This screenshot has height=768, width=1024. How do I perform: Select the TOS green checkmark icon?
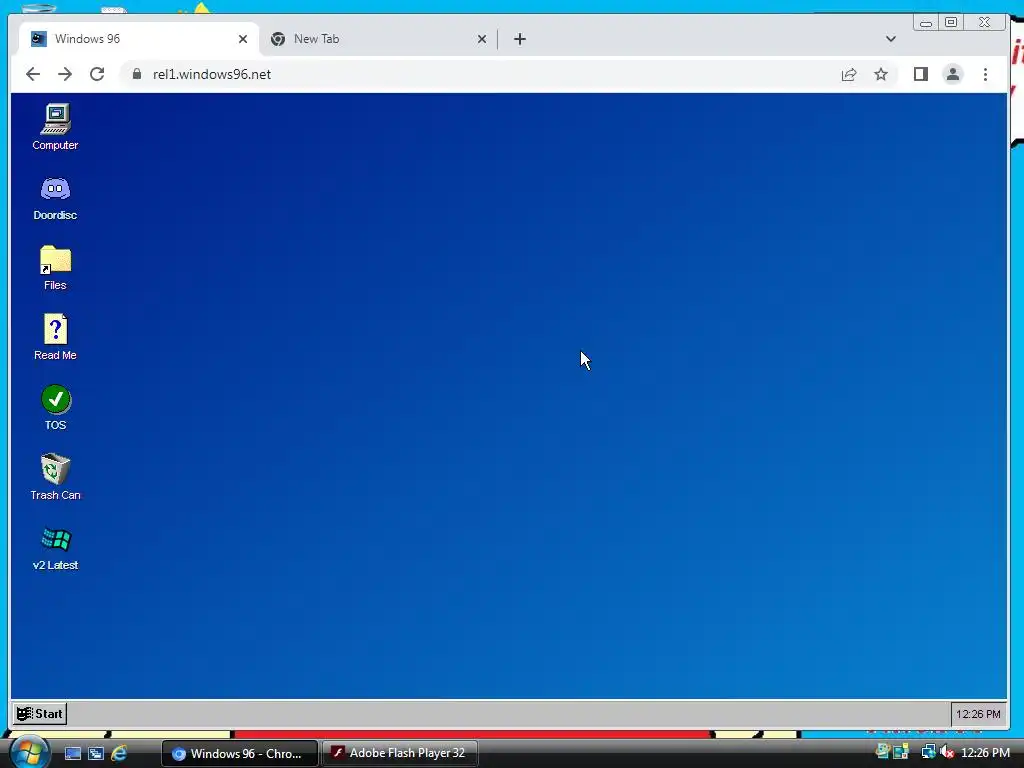tap(56, 408)
